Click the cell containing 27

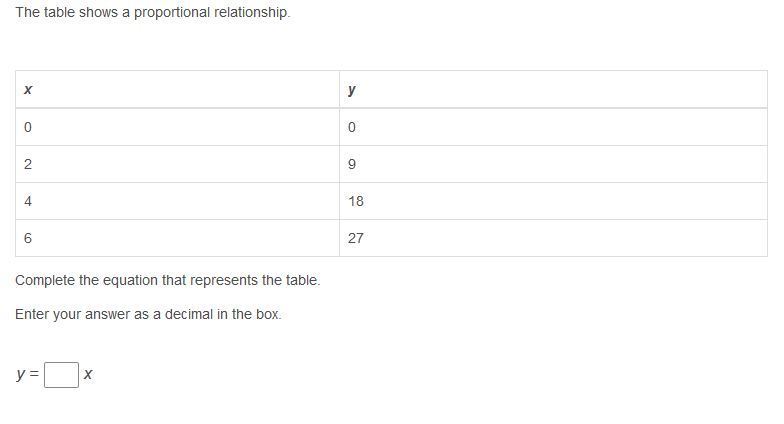(553, 238)
